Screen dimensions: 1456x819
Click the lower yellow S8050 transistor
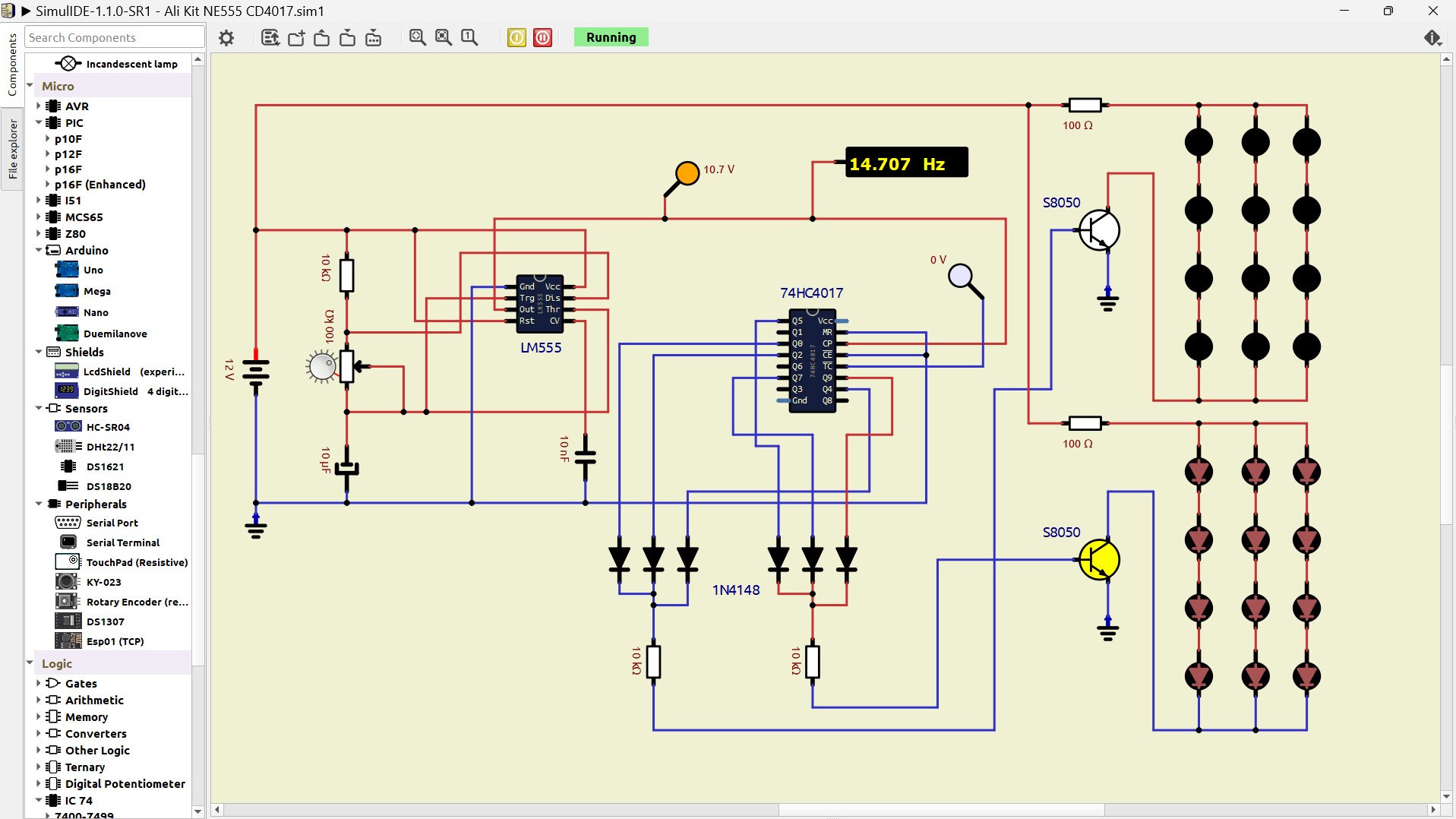(x=1099, y=560)
